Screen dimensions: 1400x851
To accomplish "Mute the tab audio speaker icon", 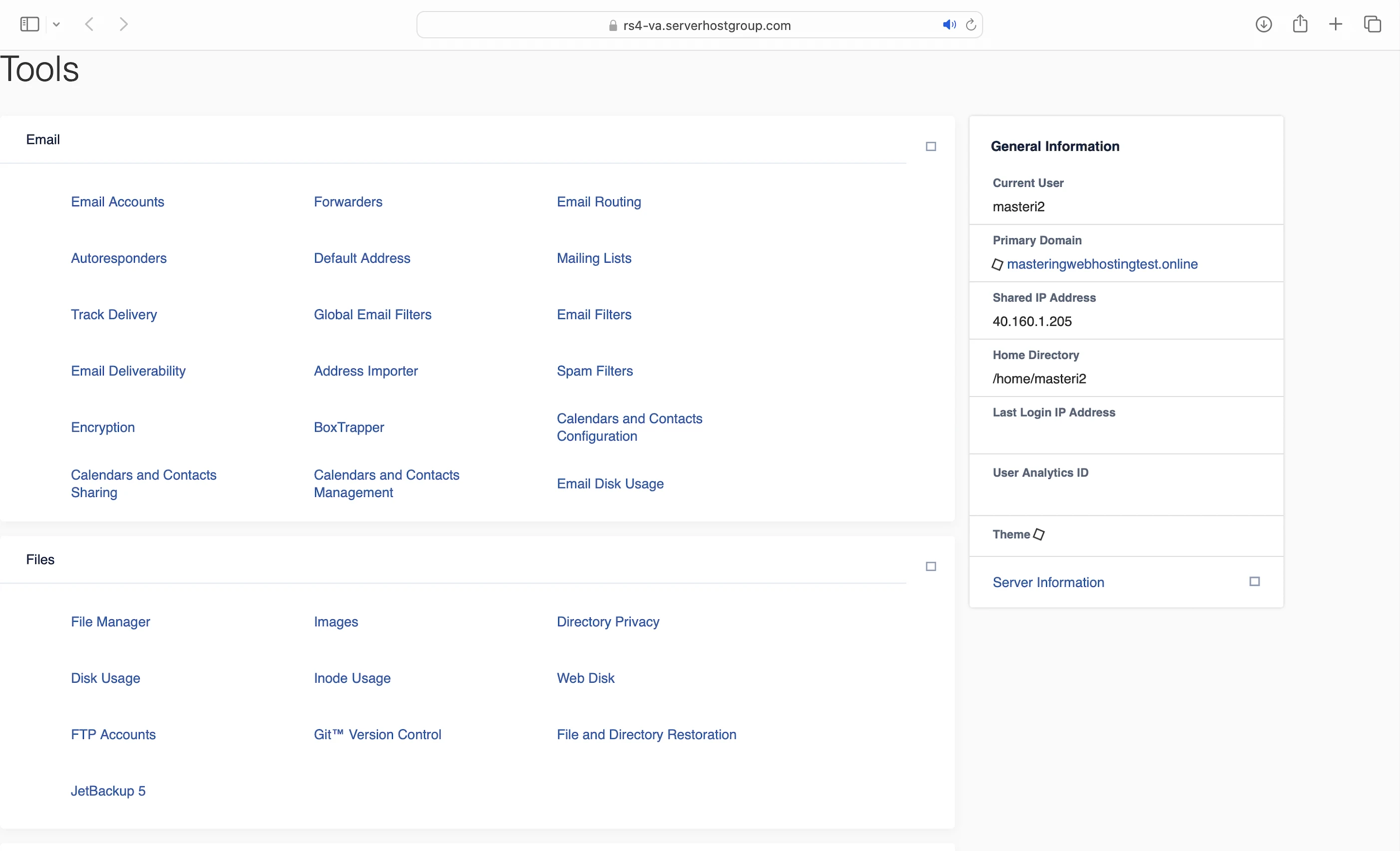I will (948, 25).
